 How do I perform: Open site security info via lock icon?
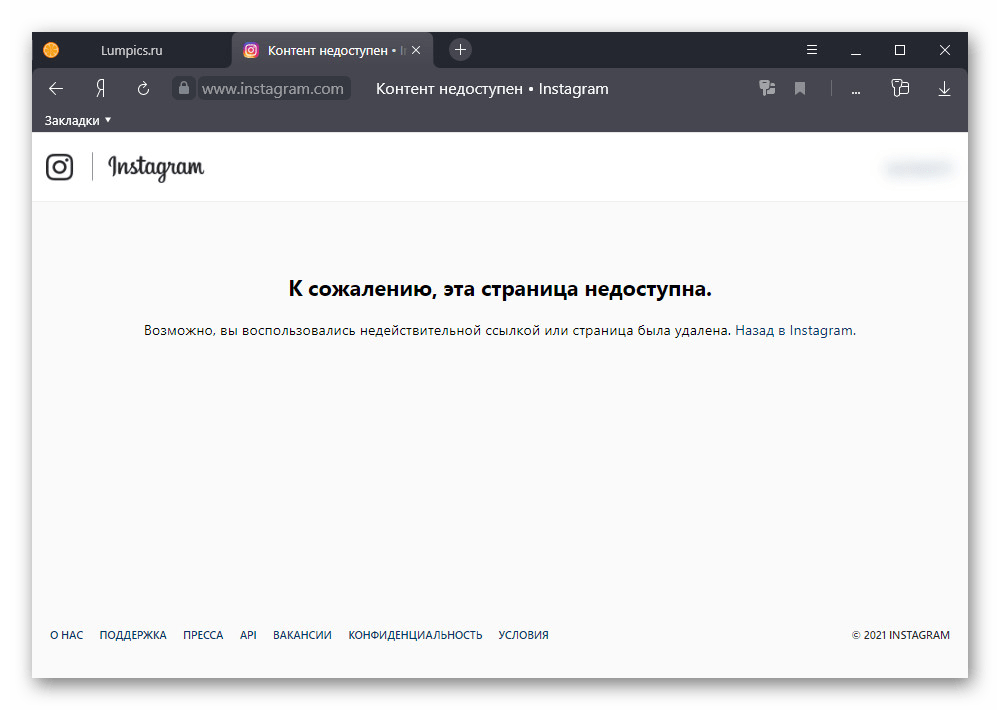[183, 88]
